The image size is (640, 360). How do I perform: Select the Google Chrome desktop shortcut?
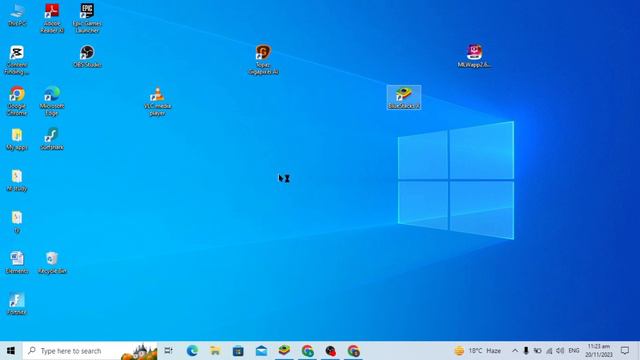coord(17,101)
